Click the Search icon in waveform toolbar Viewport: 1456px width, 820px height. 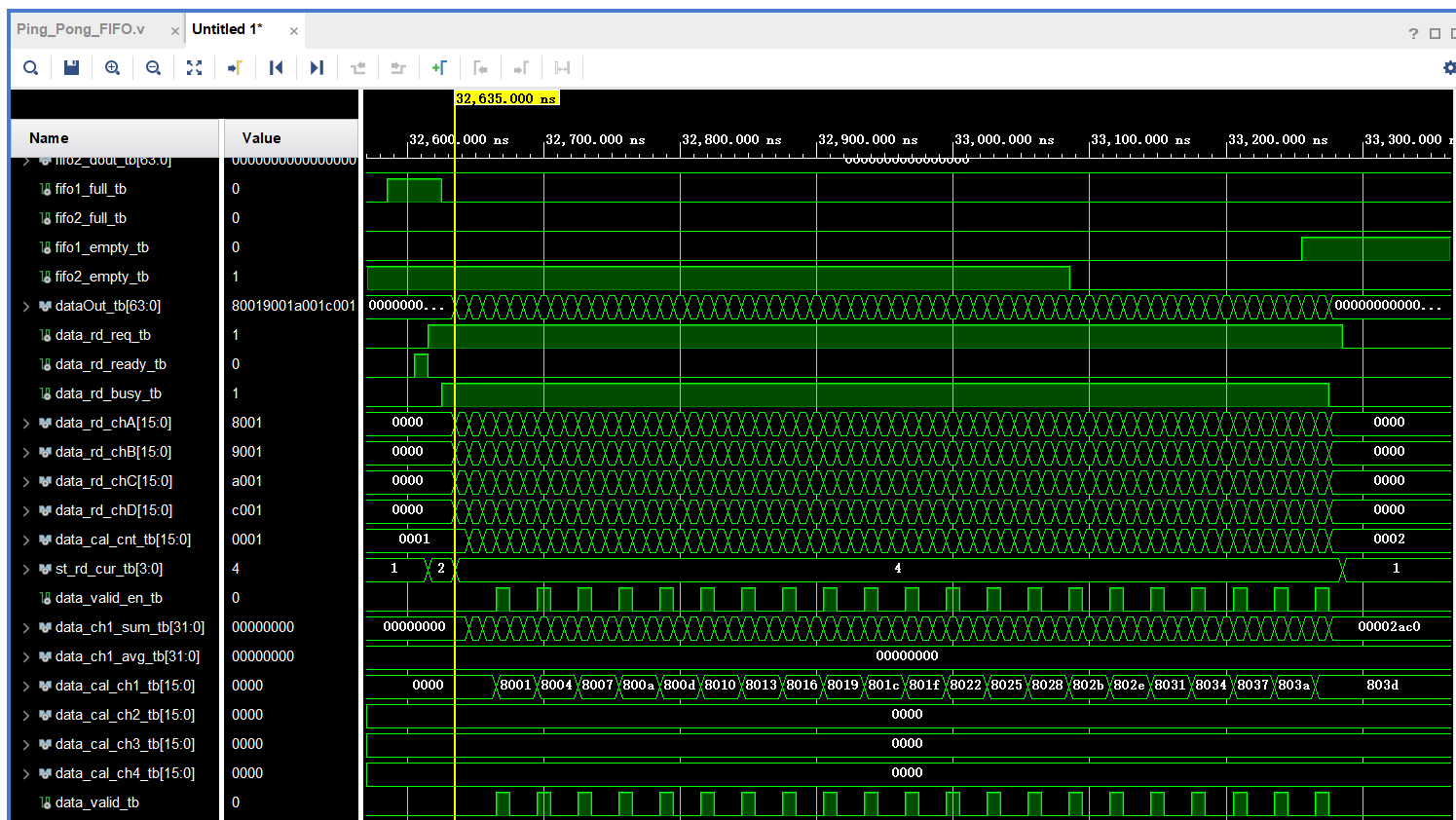[31, 68]
